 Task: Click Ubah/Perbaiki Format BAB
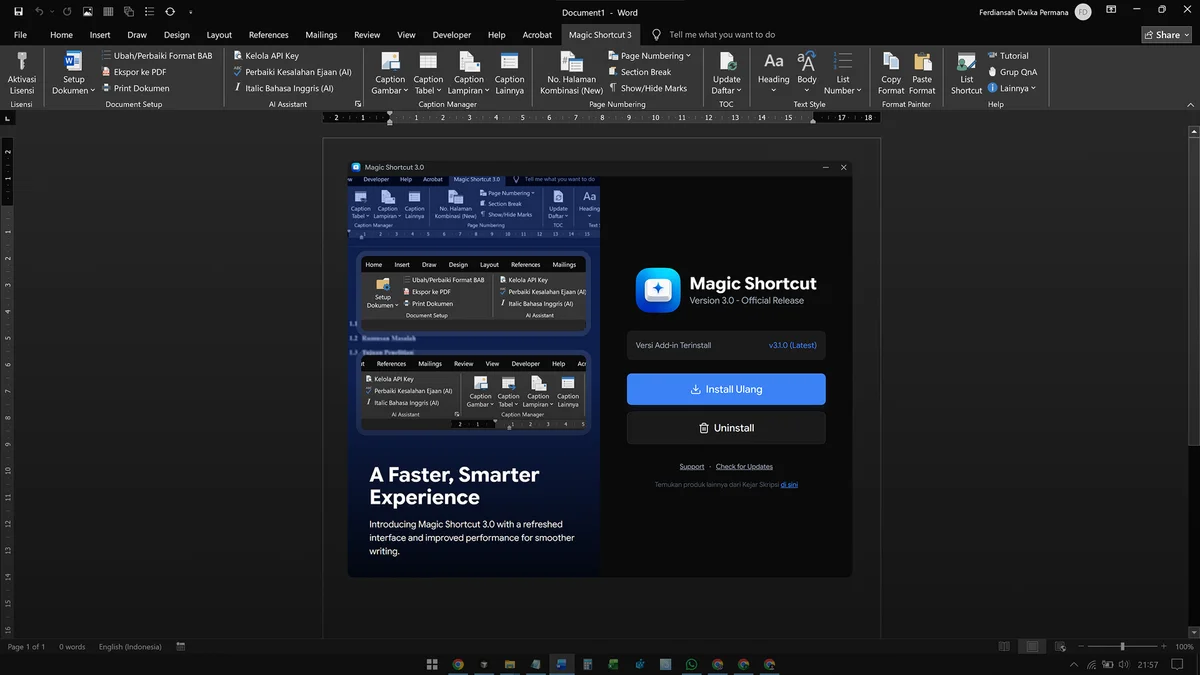pos(156,56)
